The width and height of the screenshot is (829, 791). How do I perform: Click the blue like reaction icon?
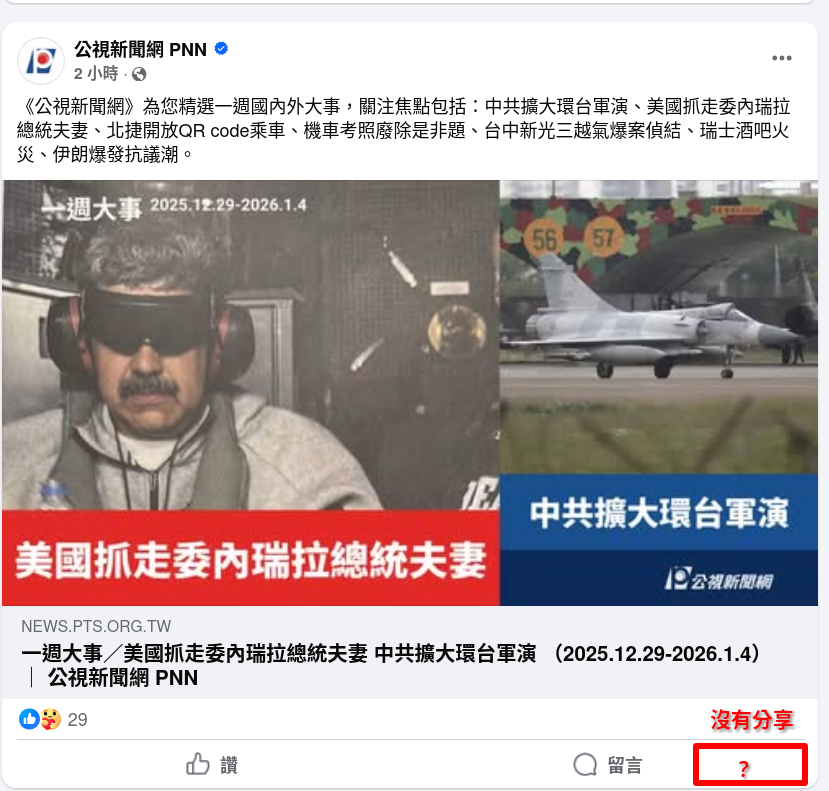29,719
